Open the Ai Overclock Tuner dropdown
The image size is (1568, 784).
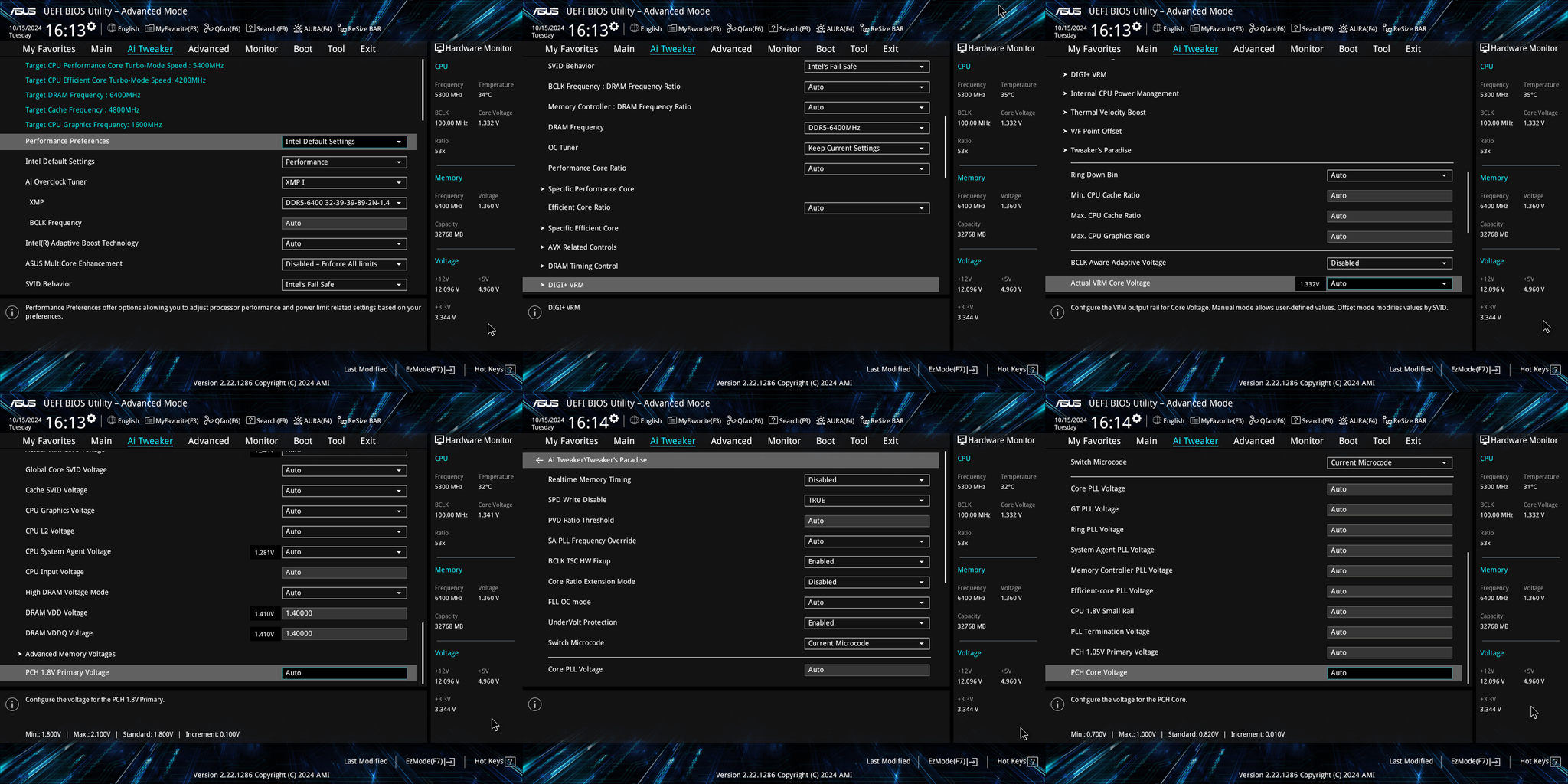click(x=344, y=182)
